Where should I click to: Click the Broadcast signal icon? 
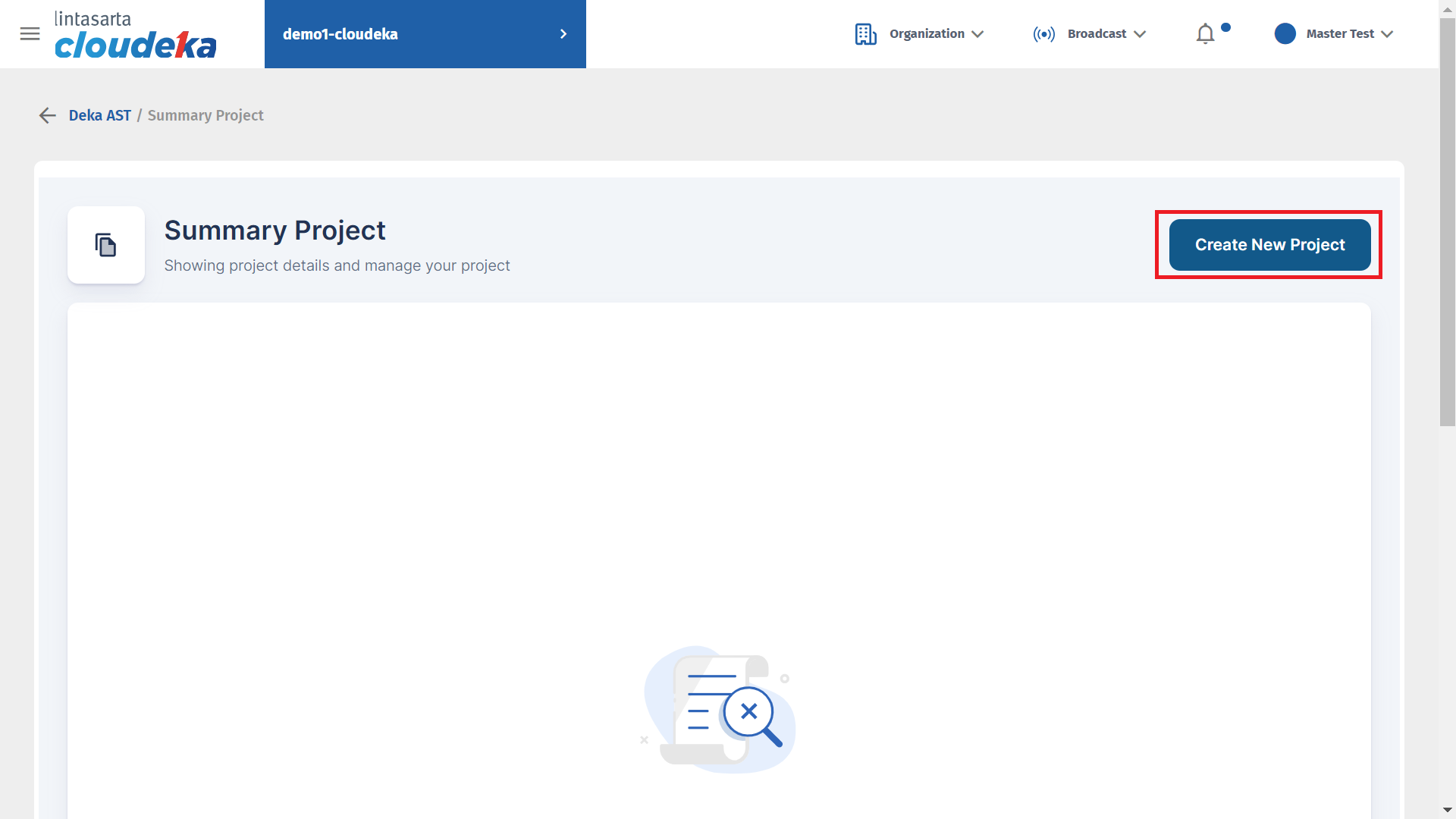pos(1043,34)
